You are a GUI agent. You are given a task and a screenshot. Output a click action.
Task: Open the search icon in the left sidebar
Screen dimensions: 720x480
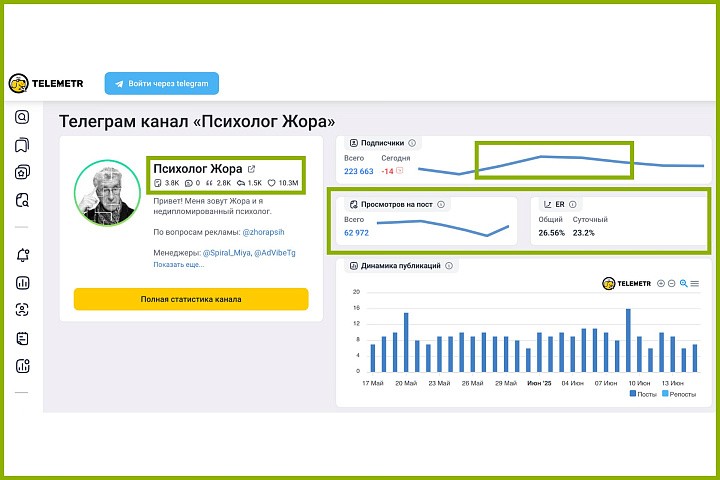click(x=22, y=117)
